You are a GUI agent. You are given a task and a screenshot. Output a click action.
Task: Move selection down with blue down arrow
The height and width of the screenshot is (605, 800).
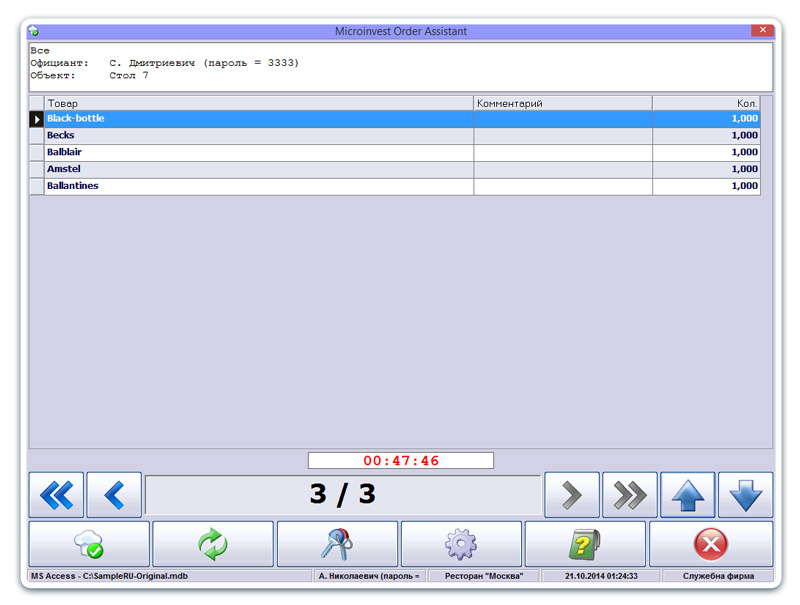click(x=745, y=495)
